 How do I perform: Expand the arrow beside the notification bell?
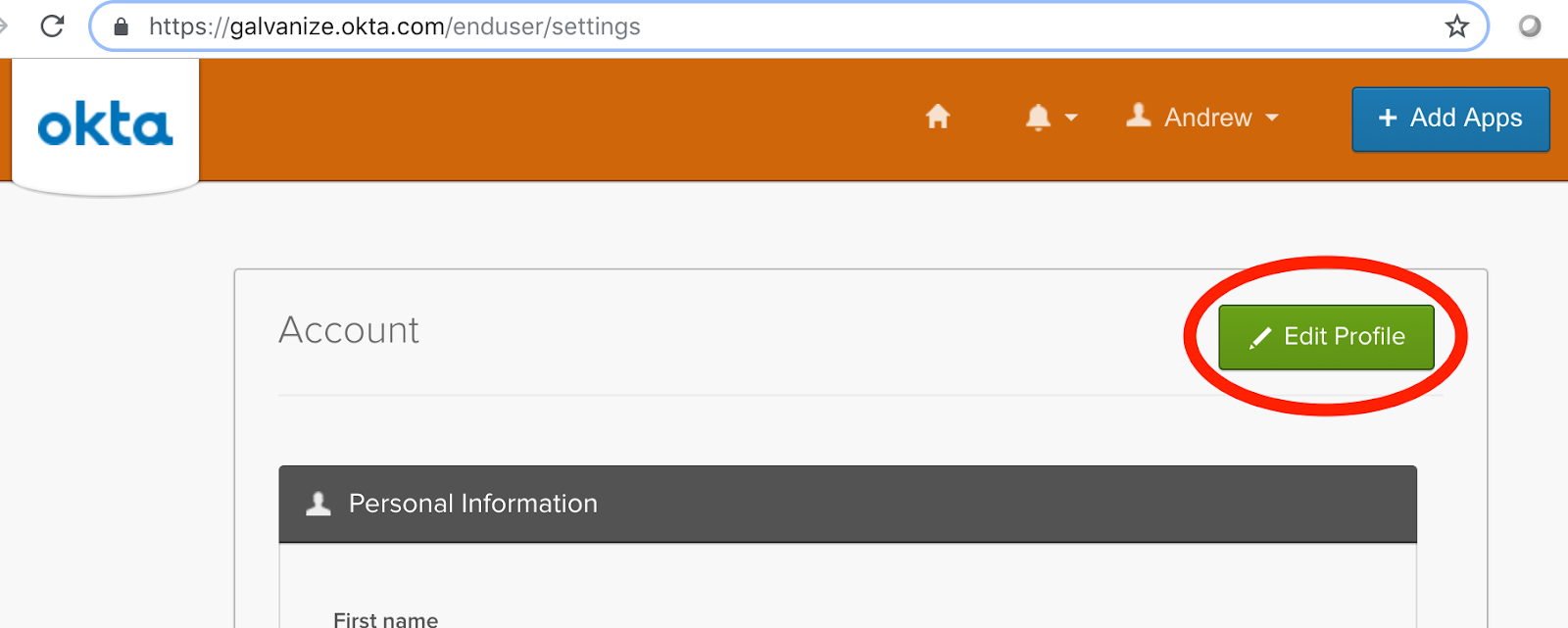click(x=1071, y=118)
